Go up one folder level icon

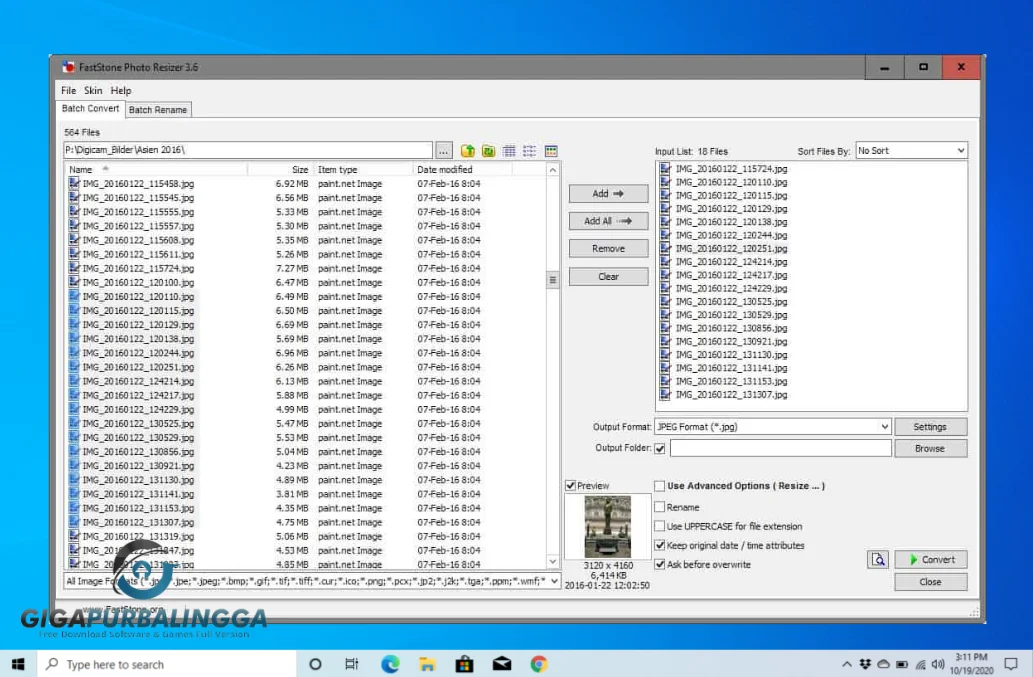[467, 150]
